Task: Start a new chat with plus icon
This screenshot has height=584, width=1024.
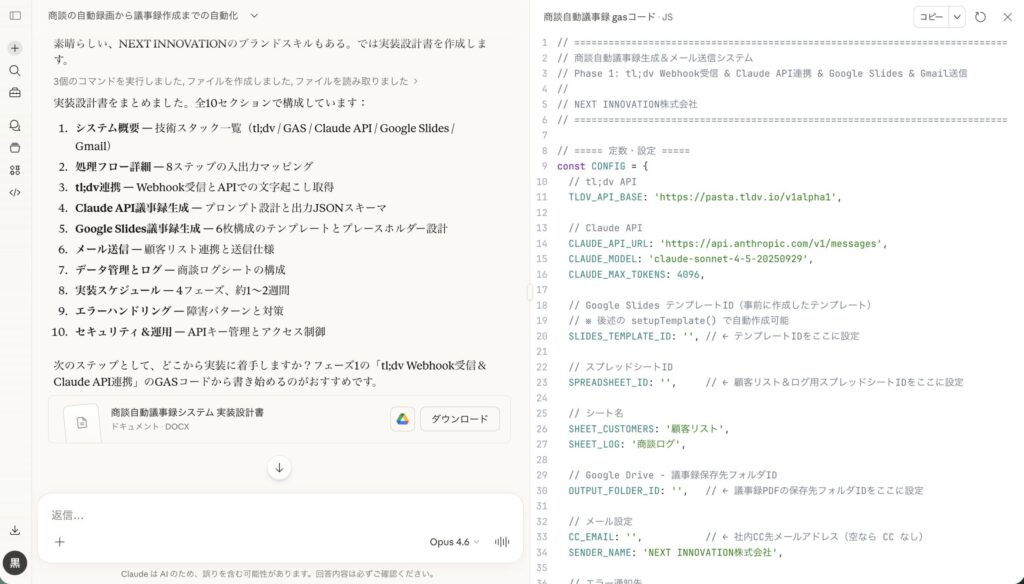Action: pyautogui.click(x=15, y=48)
